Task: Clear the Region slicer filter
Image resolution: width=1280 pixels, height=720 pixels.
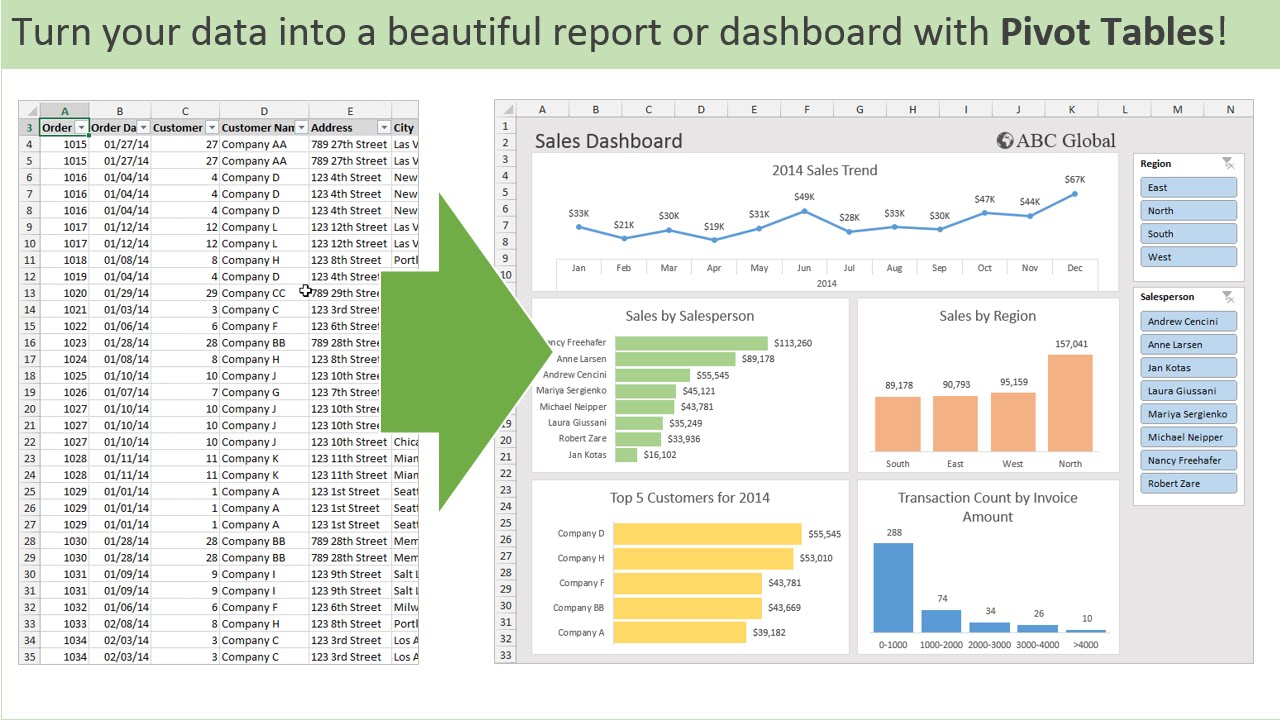Action: [1228, 163]
